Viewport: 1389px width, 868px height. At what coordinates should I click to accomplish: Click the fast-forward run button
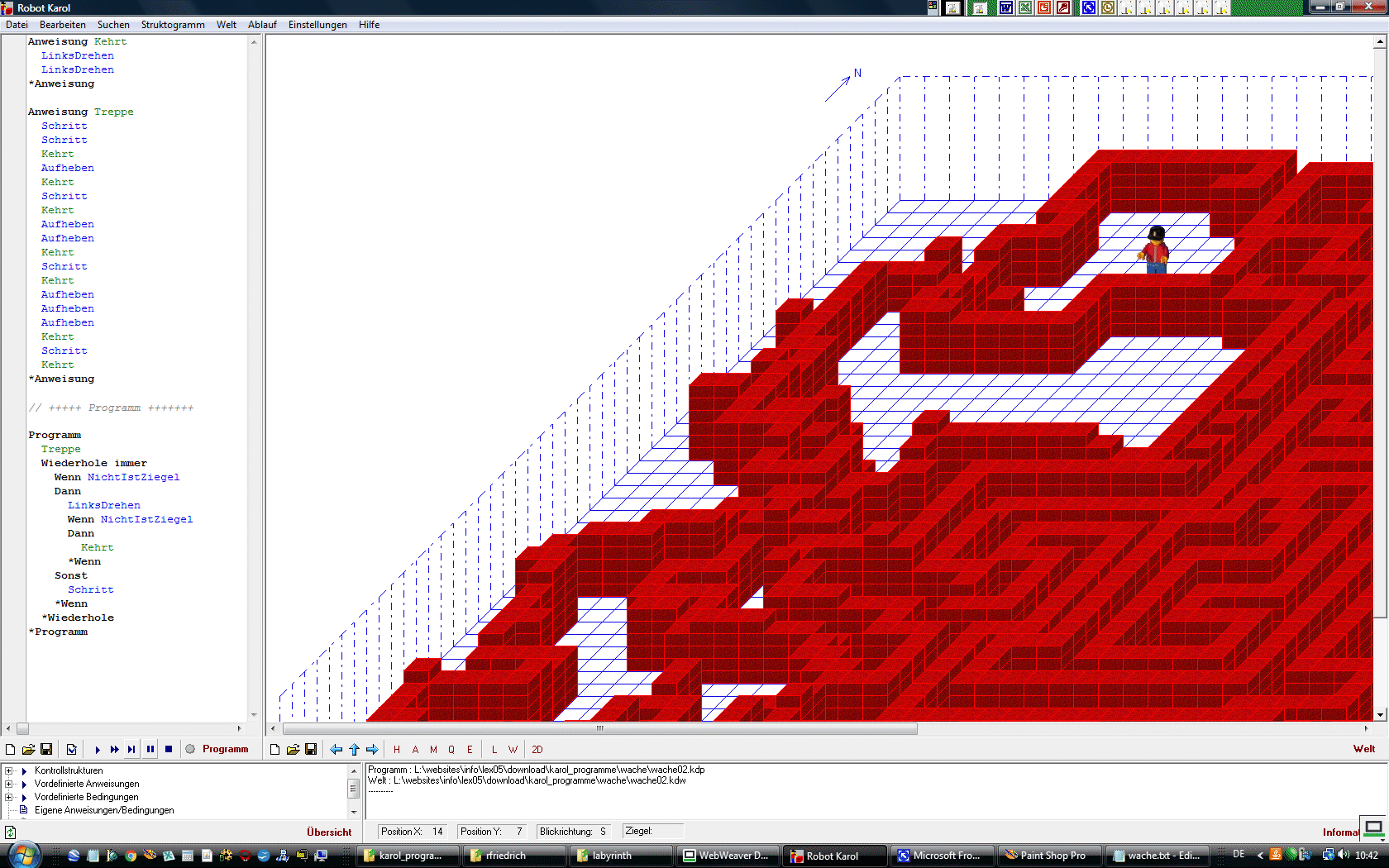click(x=114, y=750)
